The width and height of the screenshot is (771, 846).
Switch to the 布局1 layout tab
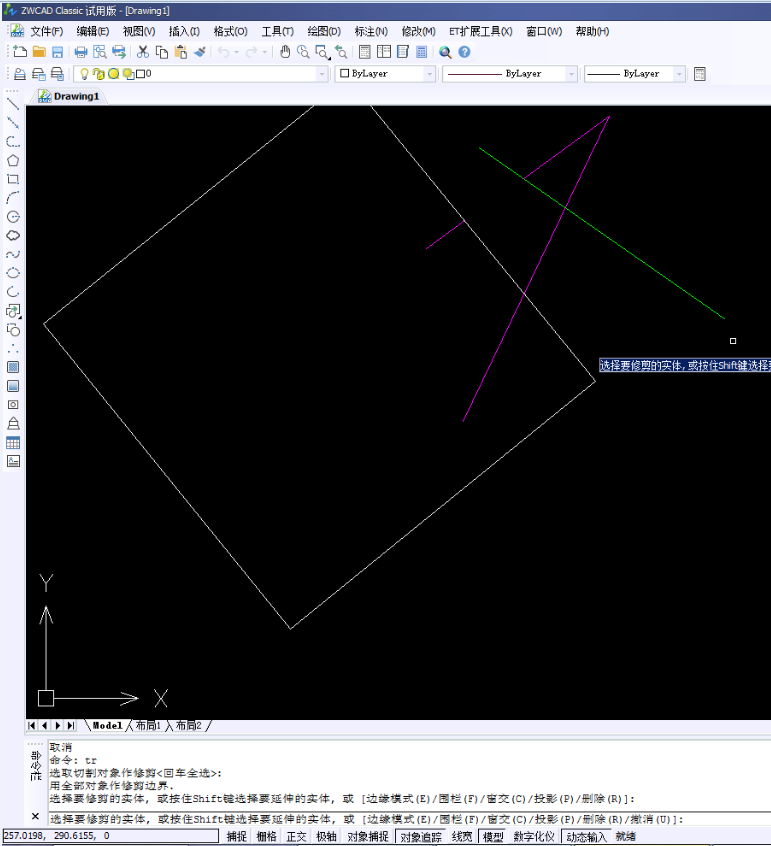tap(147, 725)
